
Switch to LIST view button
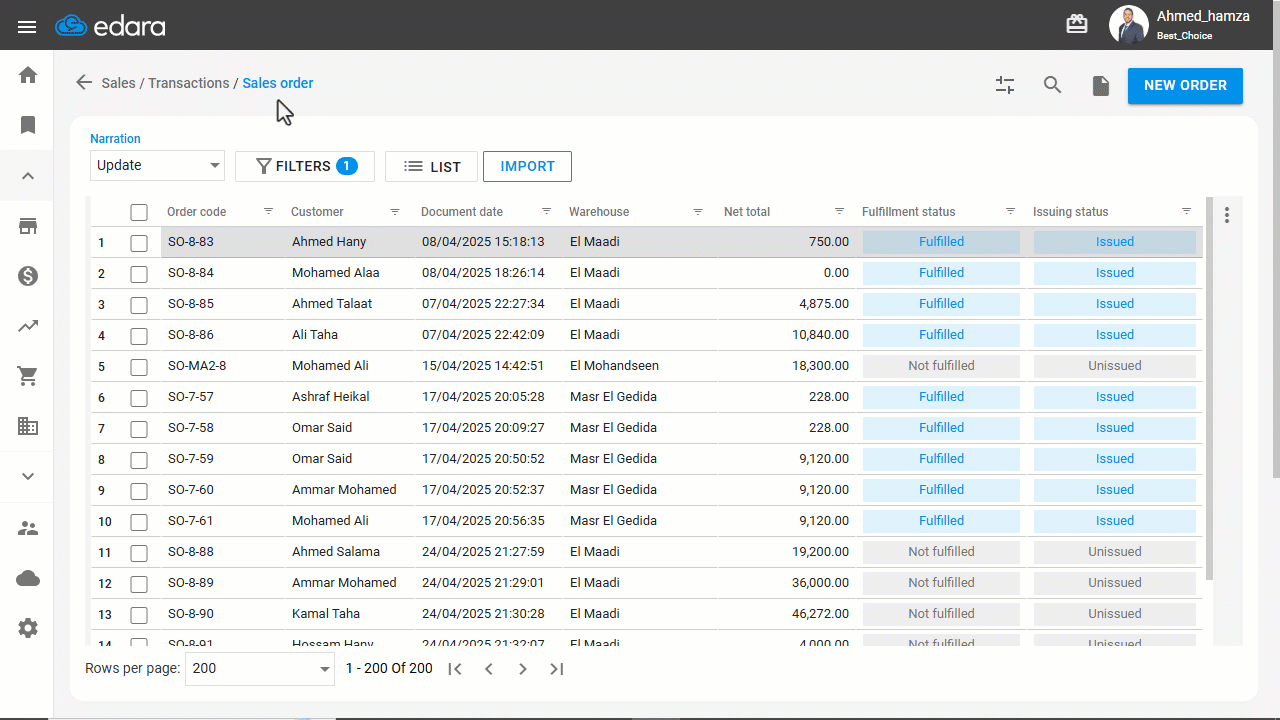pos(431,167)
